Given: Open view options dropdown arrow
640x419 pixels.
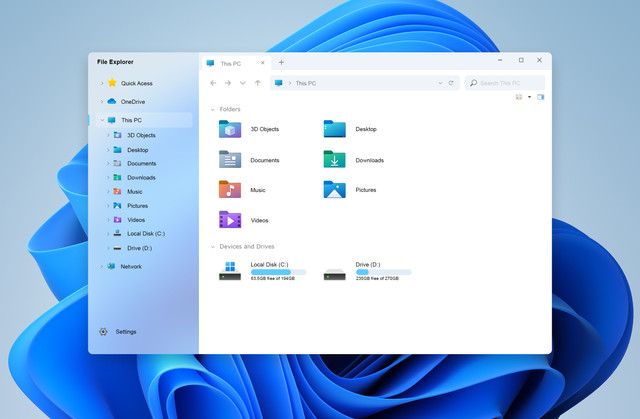Looking at the screenshot, I should [x=529, y=97].
